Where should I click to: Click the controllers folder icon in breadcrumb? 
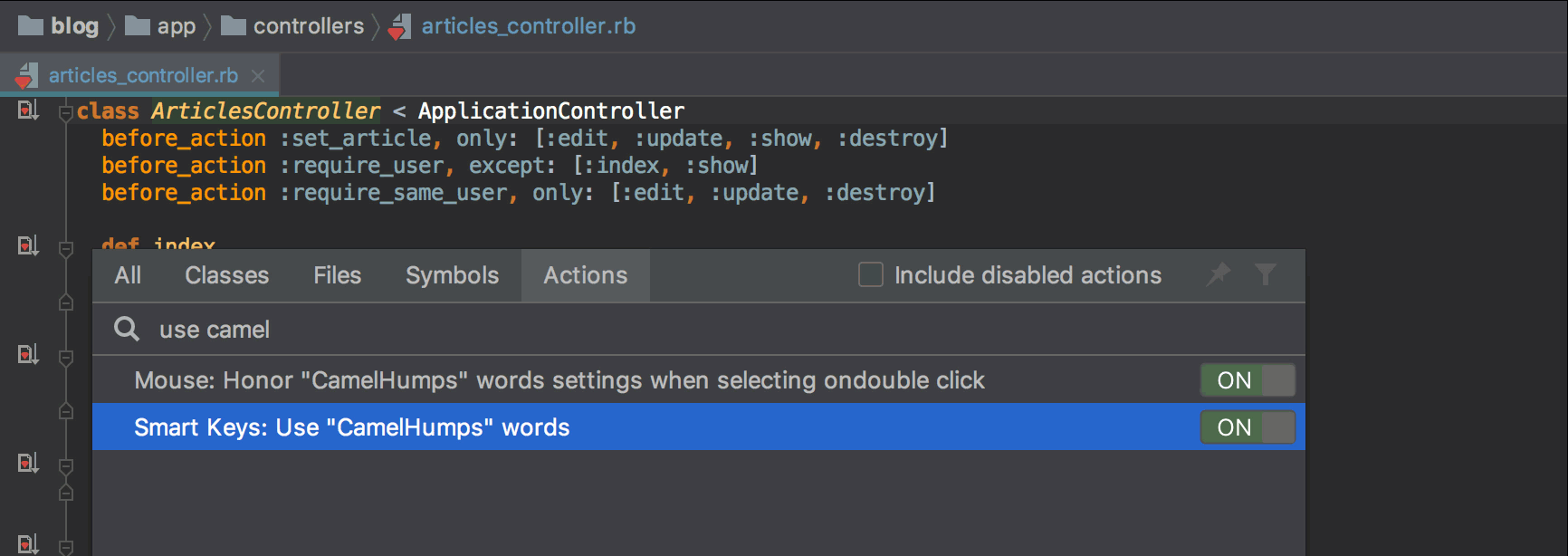[x=234, y=25]
